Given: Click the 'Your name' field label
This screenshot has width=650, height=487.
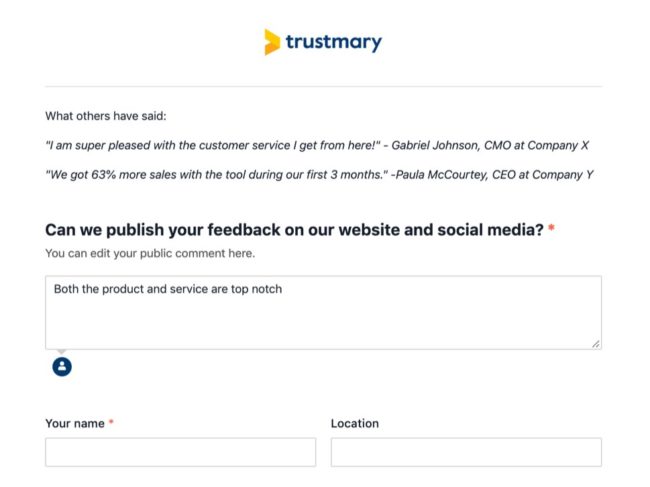Looking at the screenshot, I should 75,424.
